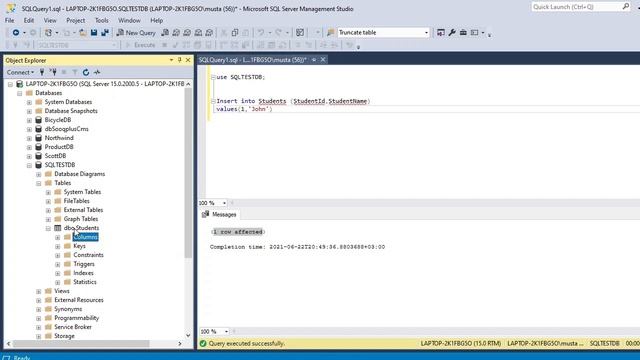Open the Connect dropdown in Object Explorer
This screenshot has height=360, width=640.
[20, 72]
